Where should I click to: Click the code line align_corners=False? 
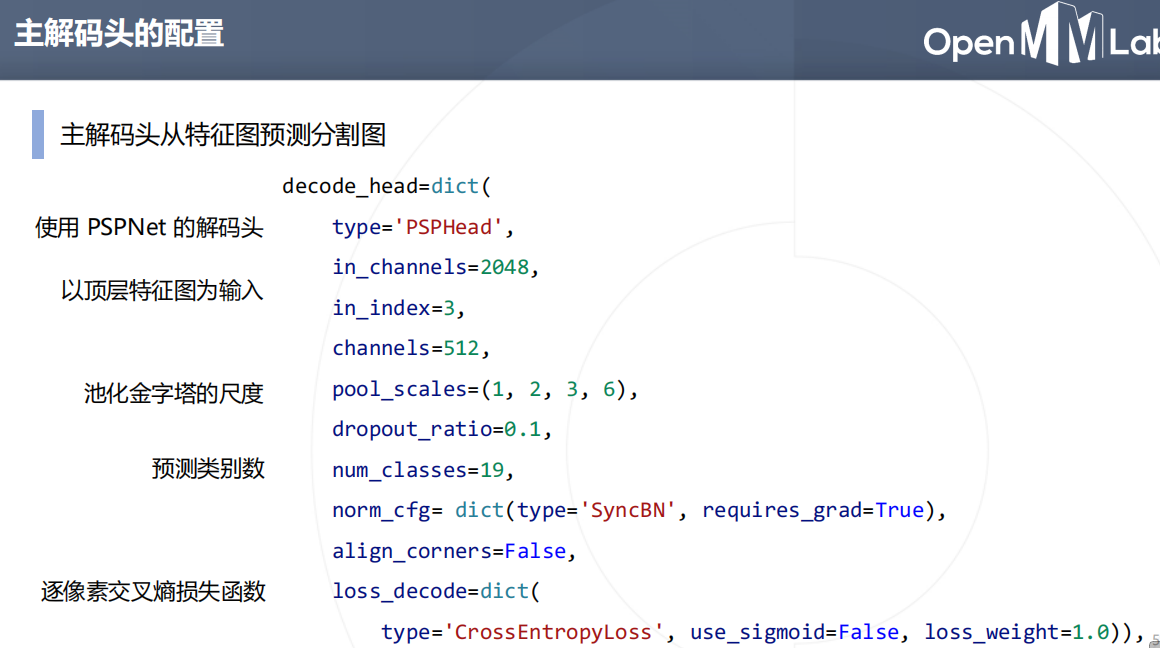pos(453,551)
